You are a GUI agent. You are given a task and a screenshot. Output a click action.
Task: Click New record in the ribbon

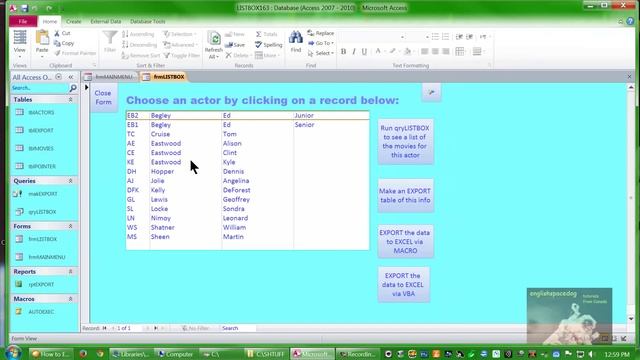pos(235,34)
